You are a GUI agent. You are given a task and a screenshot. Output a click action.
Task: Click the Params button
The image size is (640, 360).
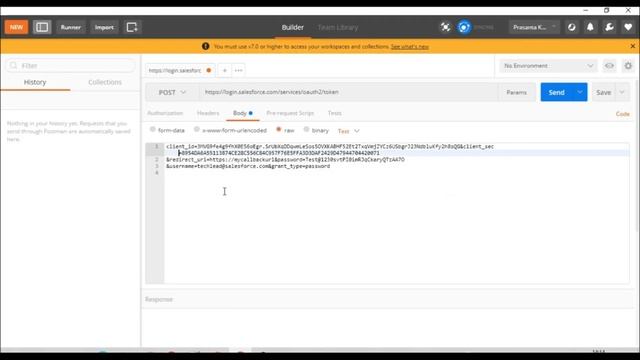point(516,93)
